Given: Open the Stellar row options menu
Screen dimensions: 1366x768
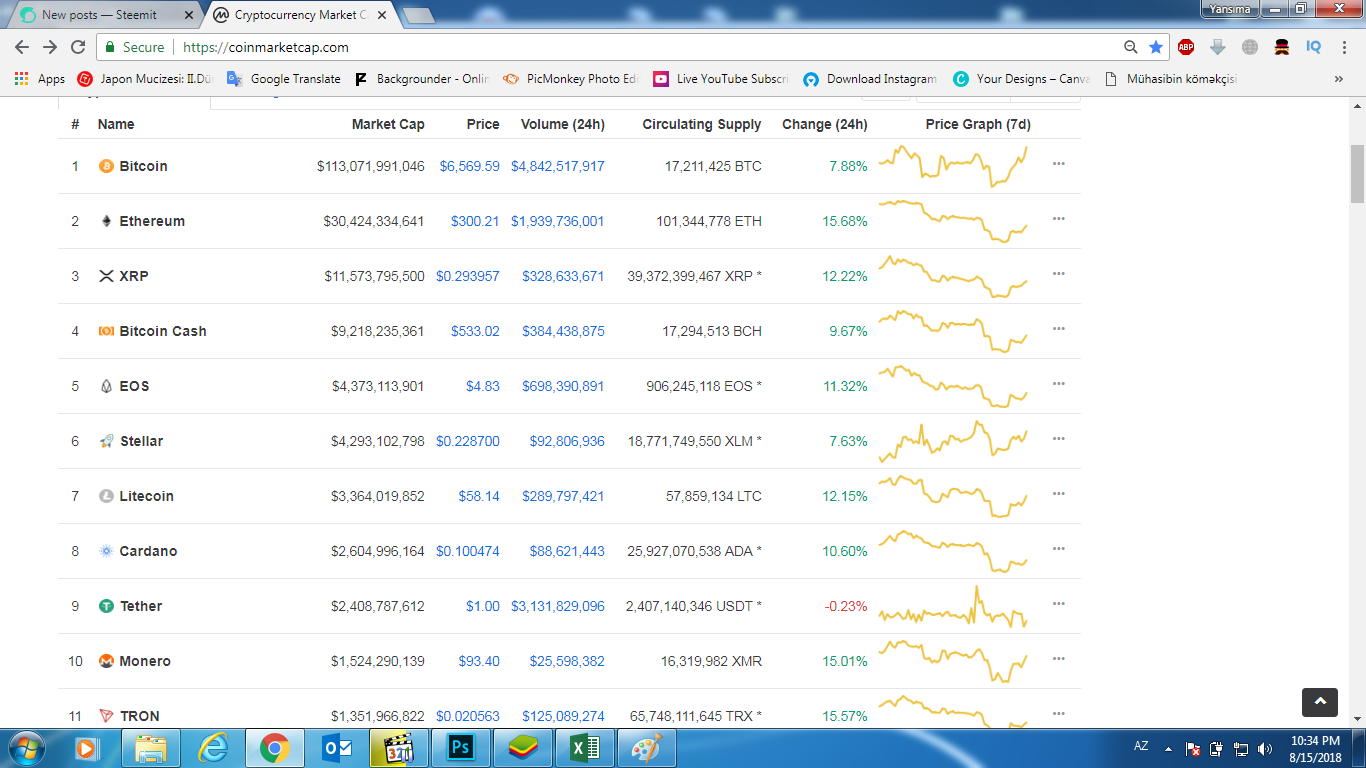Looking at the screenshot, I should (1059, 439).
